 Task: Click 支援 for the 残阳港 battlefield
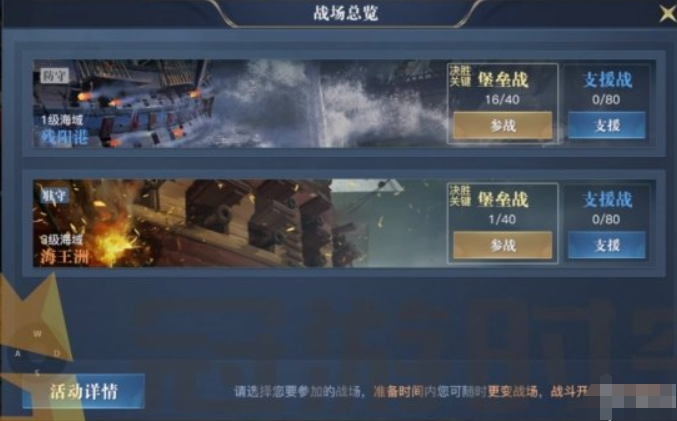click(x=607, y=125)
